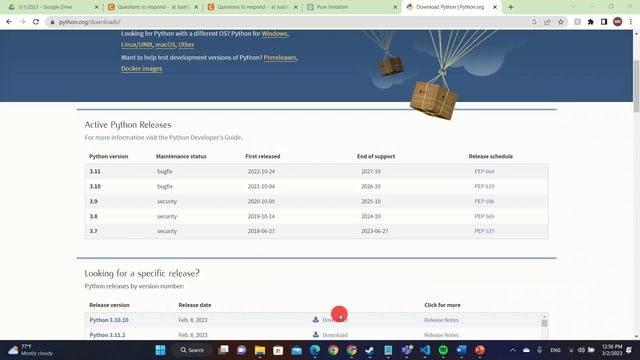Reload the python.org page
Screen dimensions: 640x360
click(36, 22)
